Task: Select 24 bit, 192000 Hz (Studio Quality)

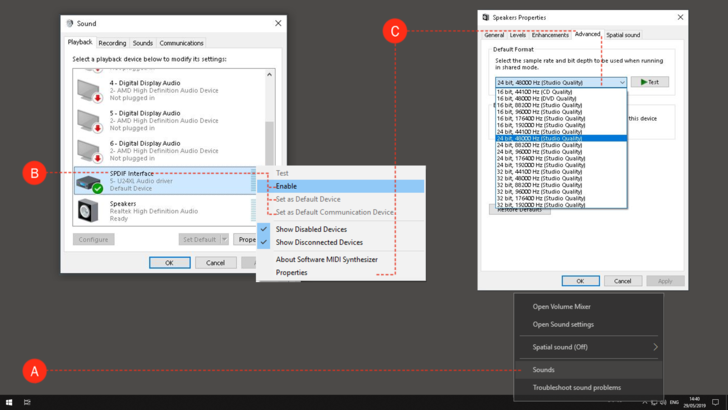Action: point(561,165)
